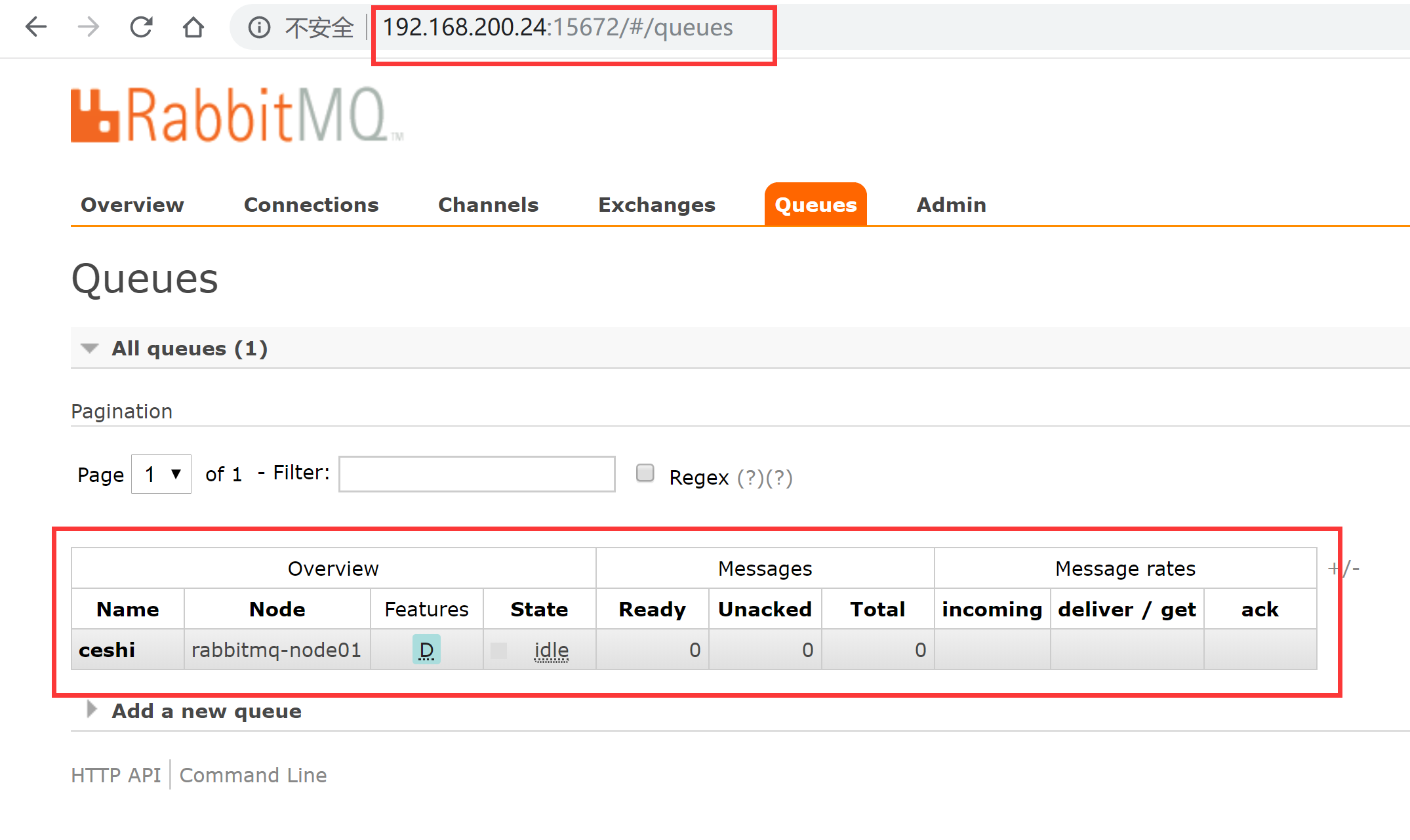Click the RabbitMQ logo
This screenshot has width=1410, height=840.
[236, 115]
